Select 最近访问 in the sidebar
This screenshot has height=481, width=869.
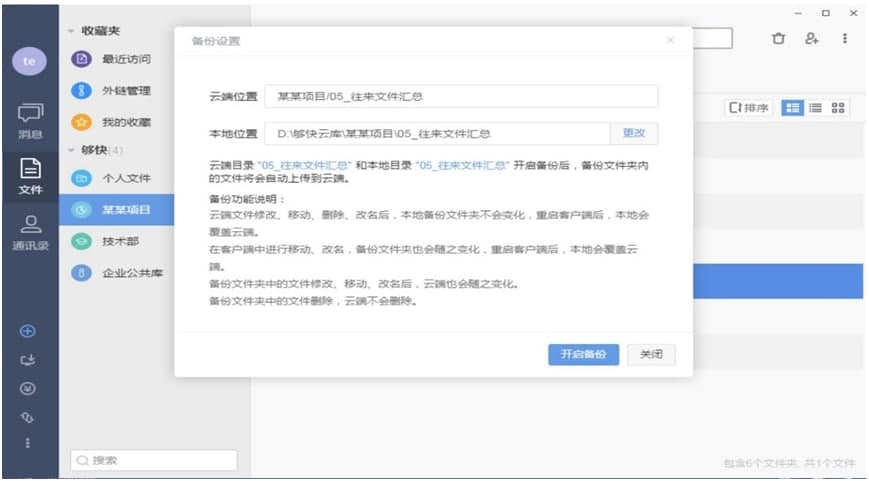click(x=126, y=59)
